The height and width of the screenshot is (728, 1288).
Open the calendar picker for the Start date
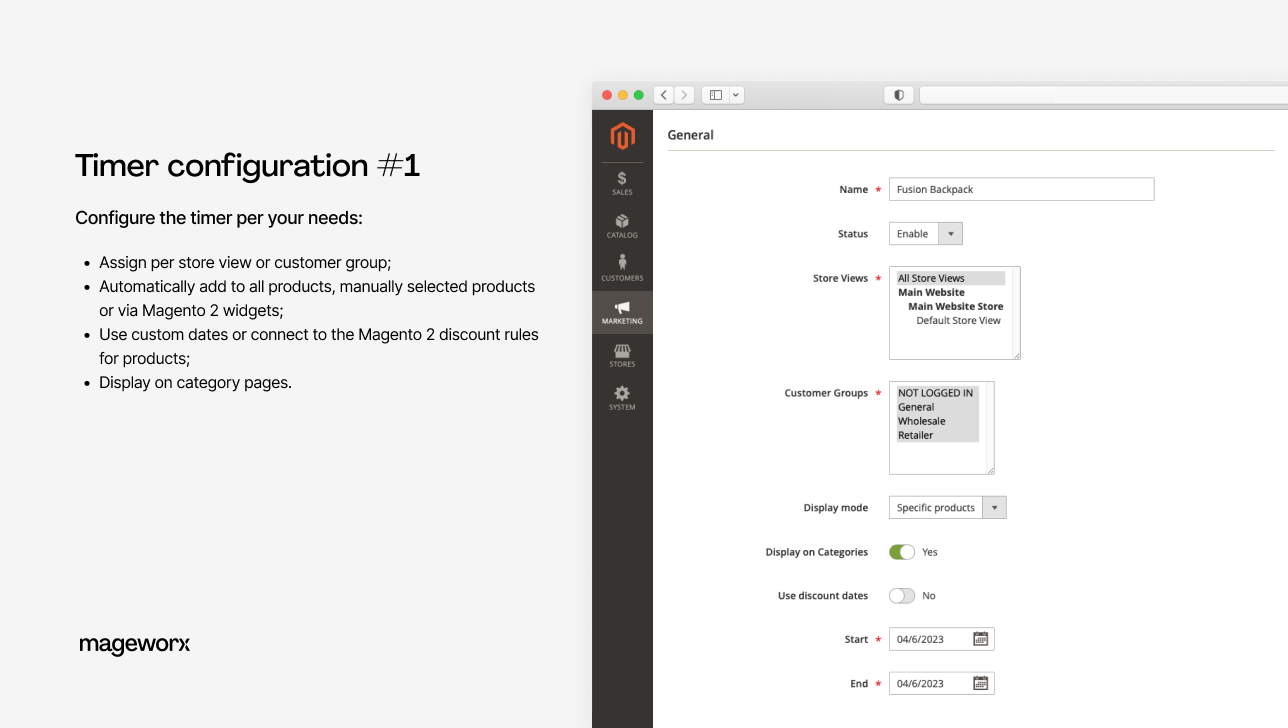[x=981, y=638]
